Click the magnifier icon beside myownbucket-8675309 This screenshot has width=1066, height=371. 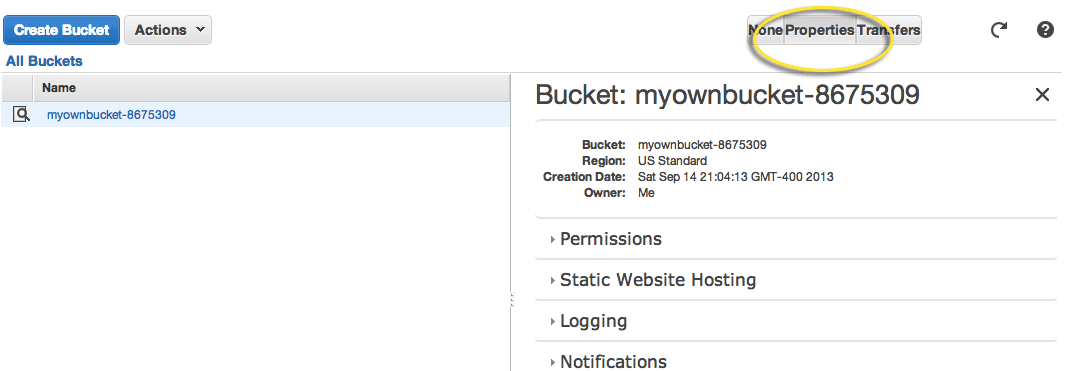coord(21,115)
